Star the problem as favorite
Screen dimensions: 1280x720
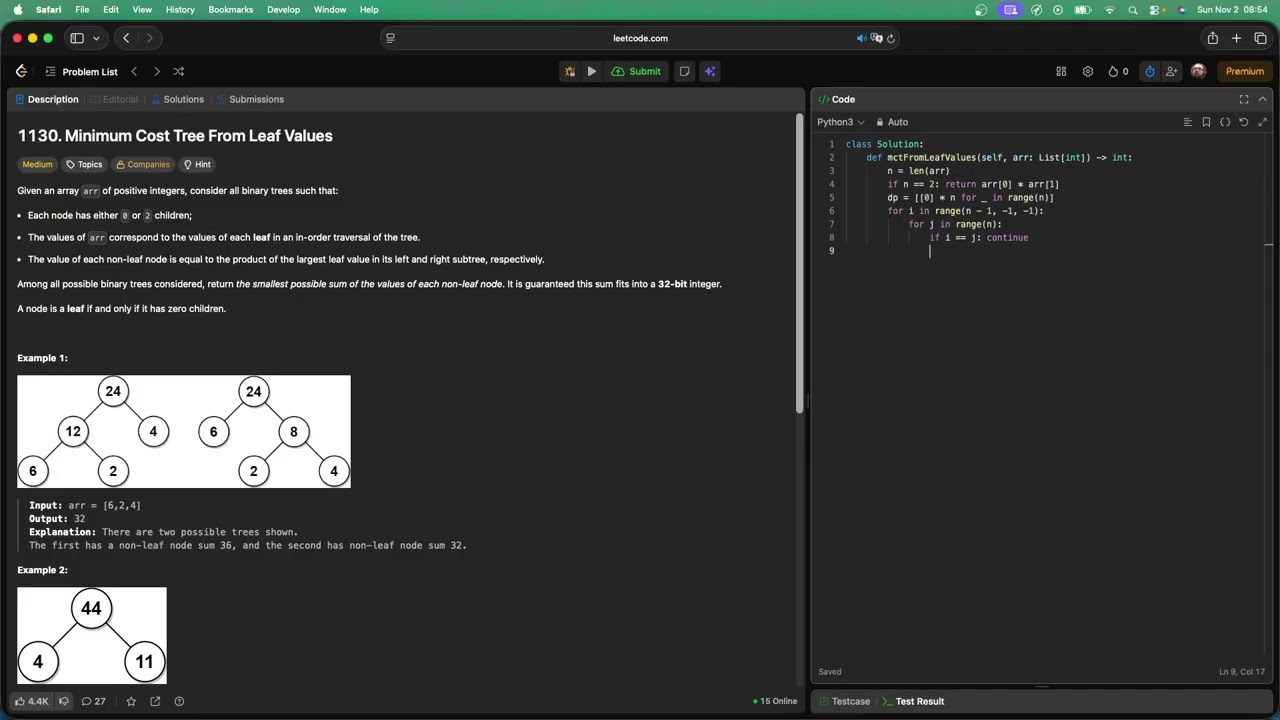coord(131,701)
